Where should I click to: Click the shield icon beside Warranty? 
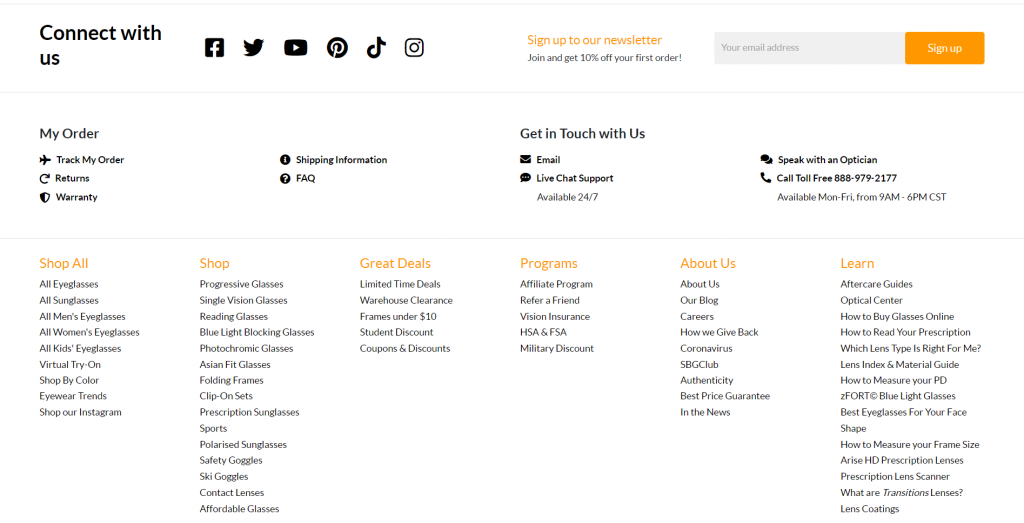coord(44,197)
